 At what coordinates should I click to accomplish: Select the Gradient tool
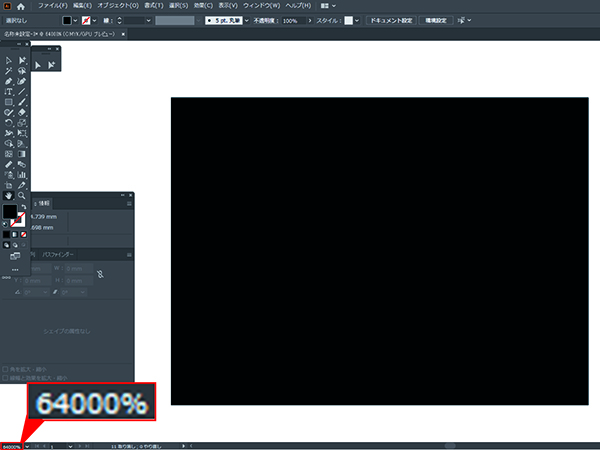tap(22, 154)
